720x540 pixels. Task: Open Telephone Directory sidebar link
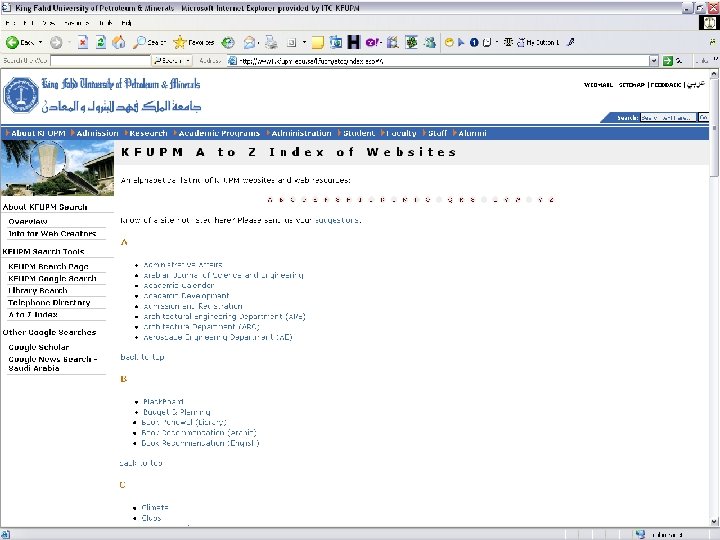49,303
